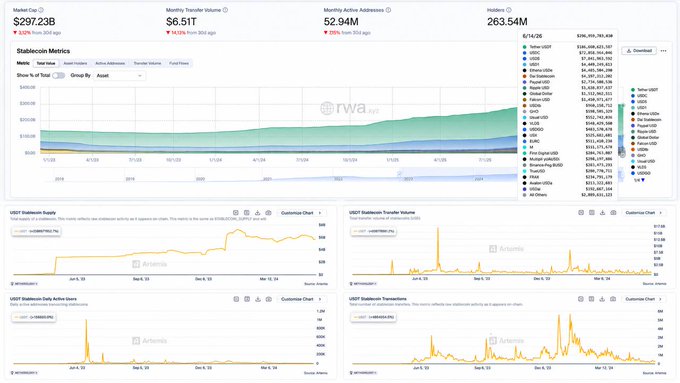Viewport: 680px width, 383px height.
Task: Click camera icon on USDT Stablecoin Transfer Volume chart
Action: click(x=613, y=213)
